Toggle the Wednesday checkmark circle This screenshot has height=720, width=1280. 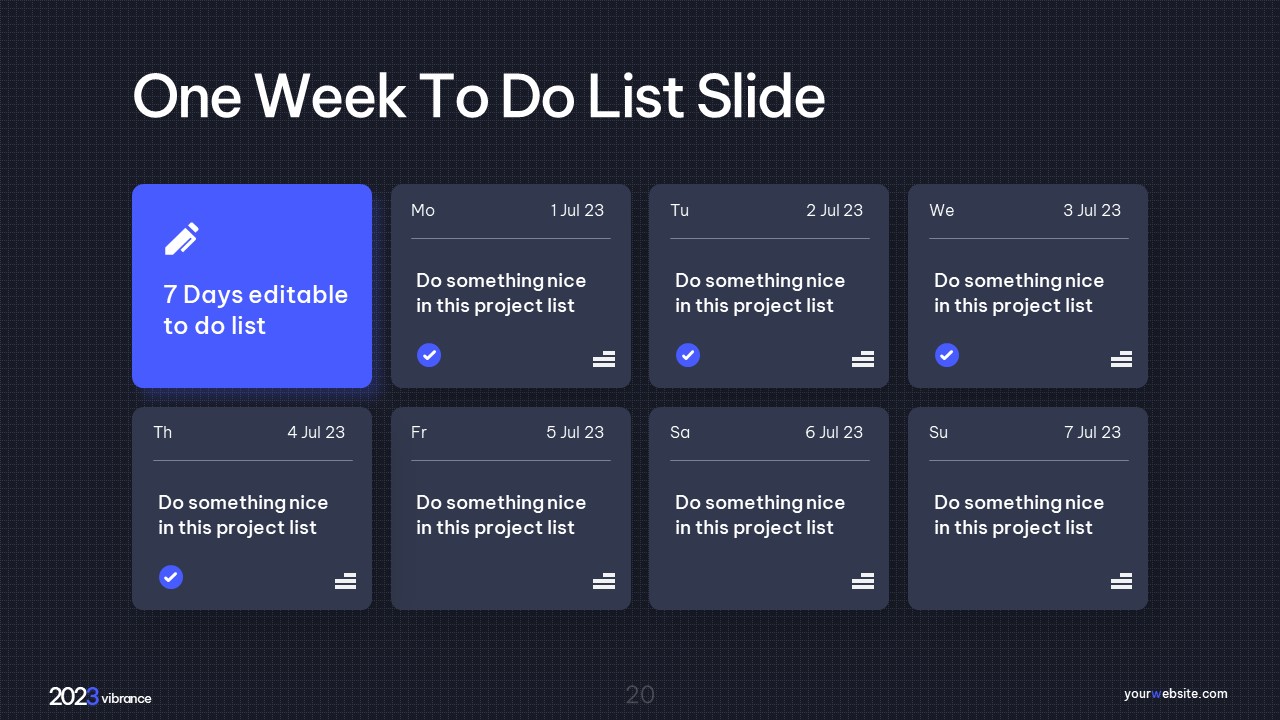(947, 355)
